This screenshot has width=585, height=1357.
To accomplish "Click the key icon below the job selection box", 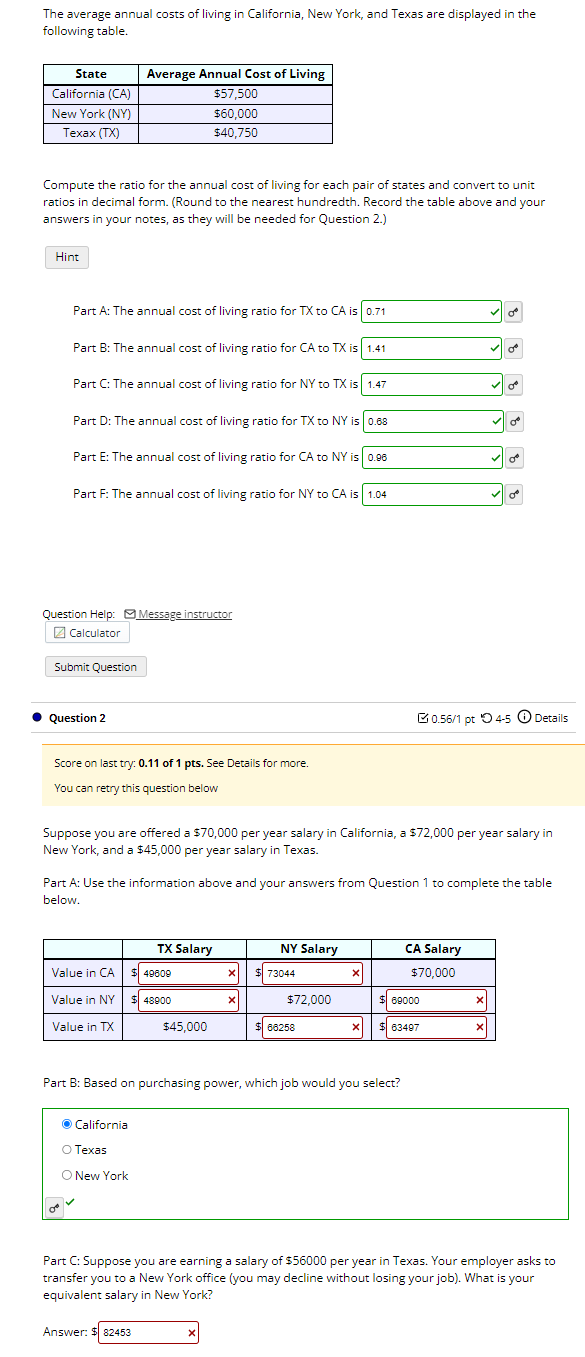I will point(53,1208).
